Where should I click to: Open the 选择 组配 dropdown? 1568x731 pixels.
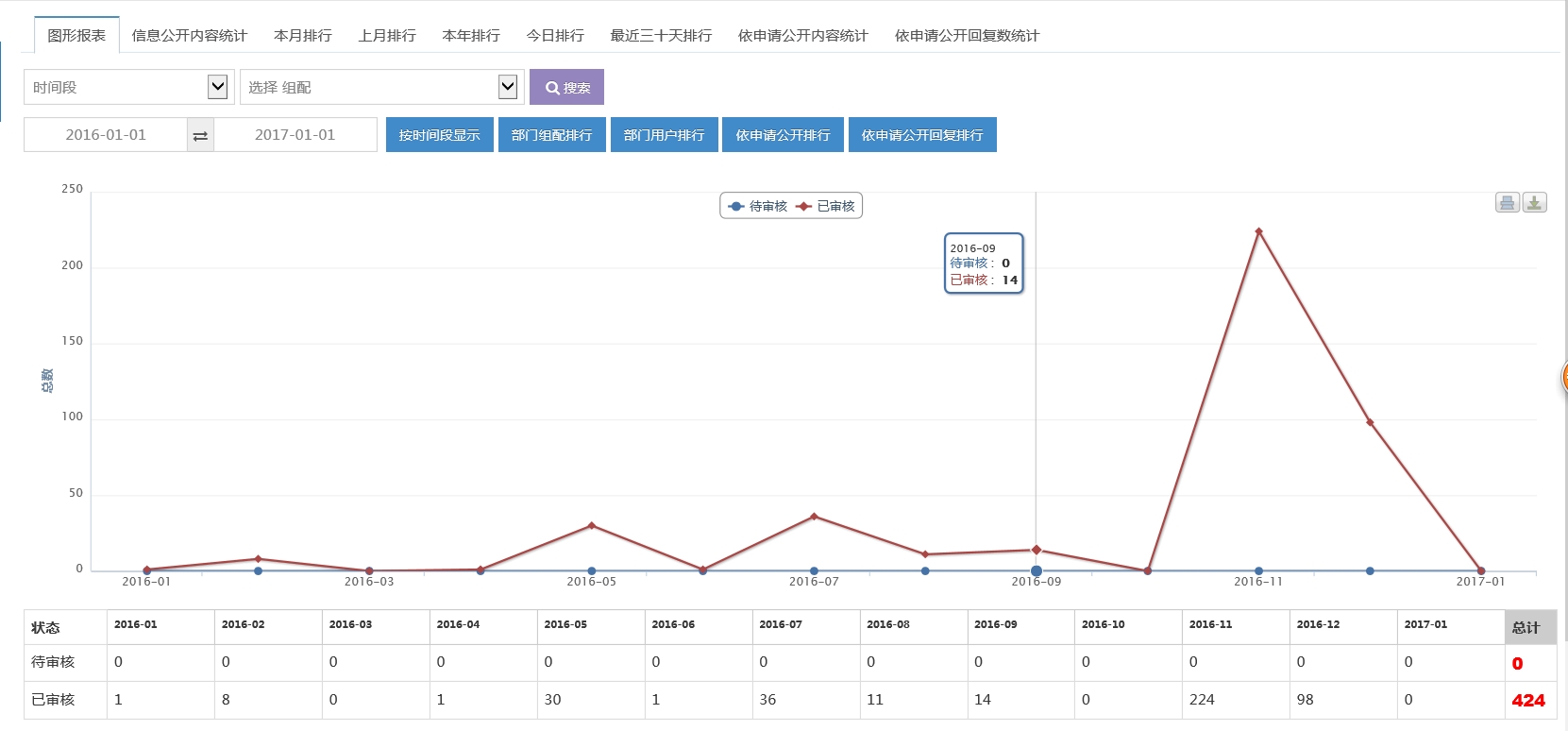(x=382, y=87)
